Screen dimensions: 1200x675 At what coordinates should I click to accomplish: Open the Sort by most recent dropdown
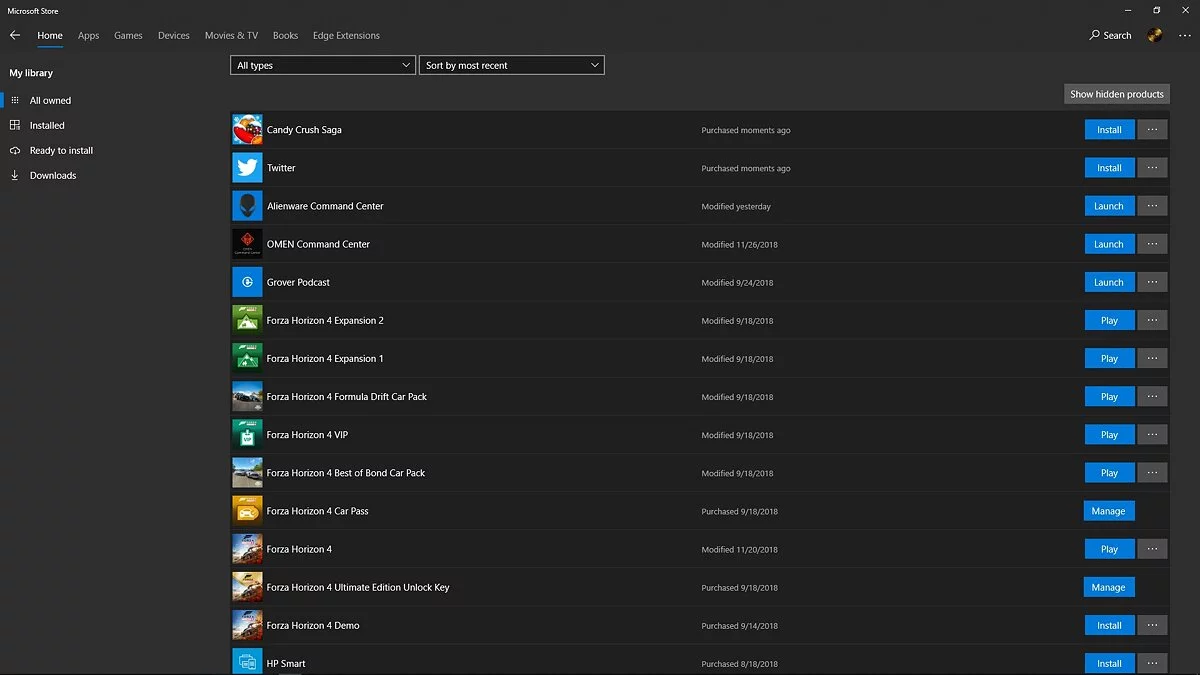coord(512,65)
